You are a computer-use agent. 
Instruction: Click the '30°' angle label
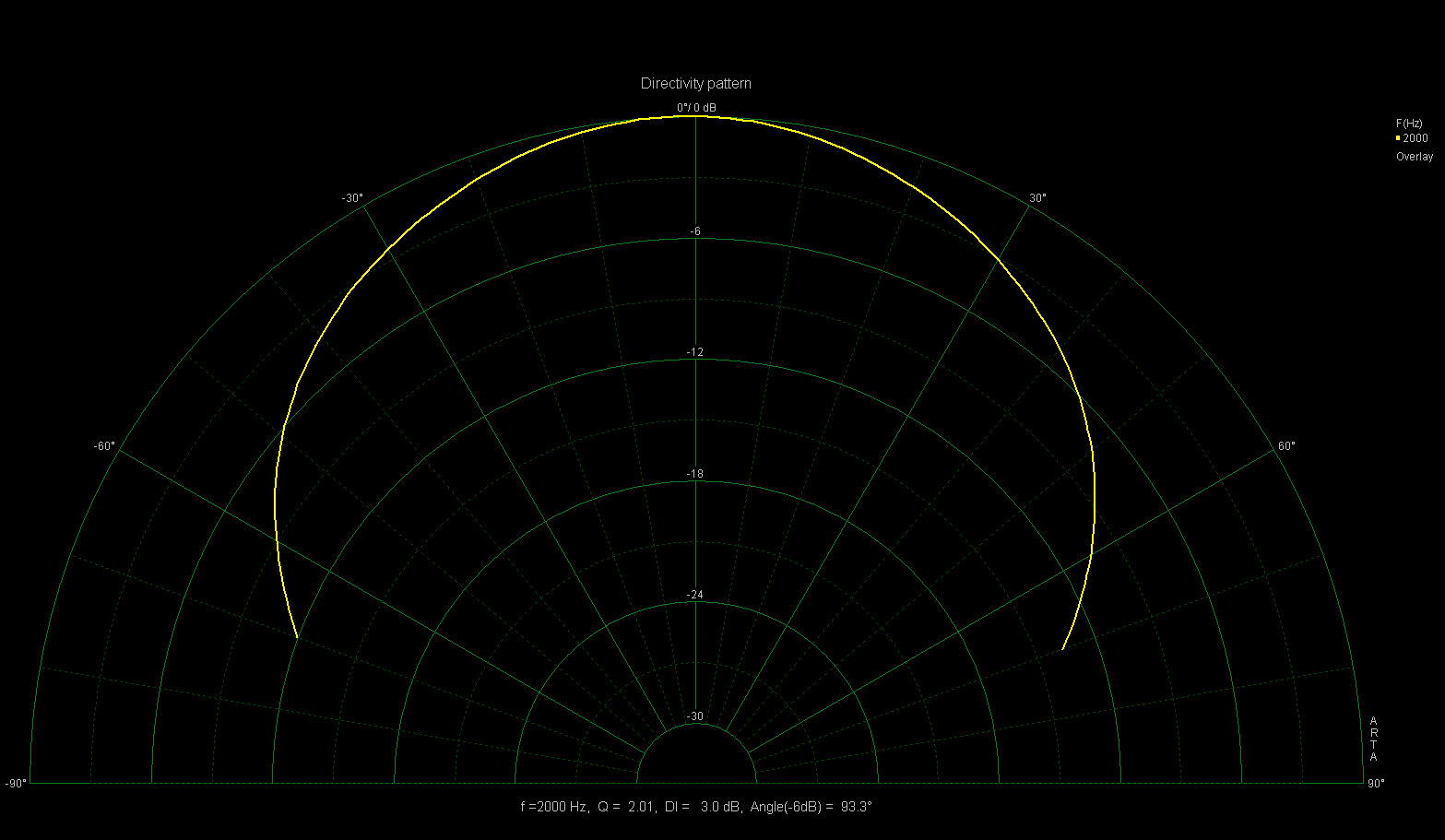point(1037,198)
